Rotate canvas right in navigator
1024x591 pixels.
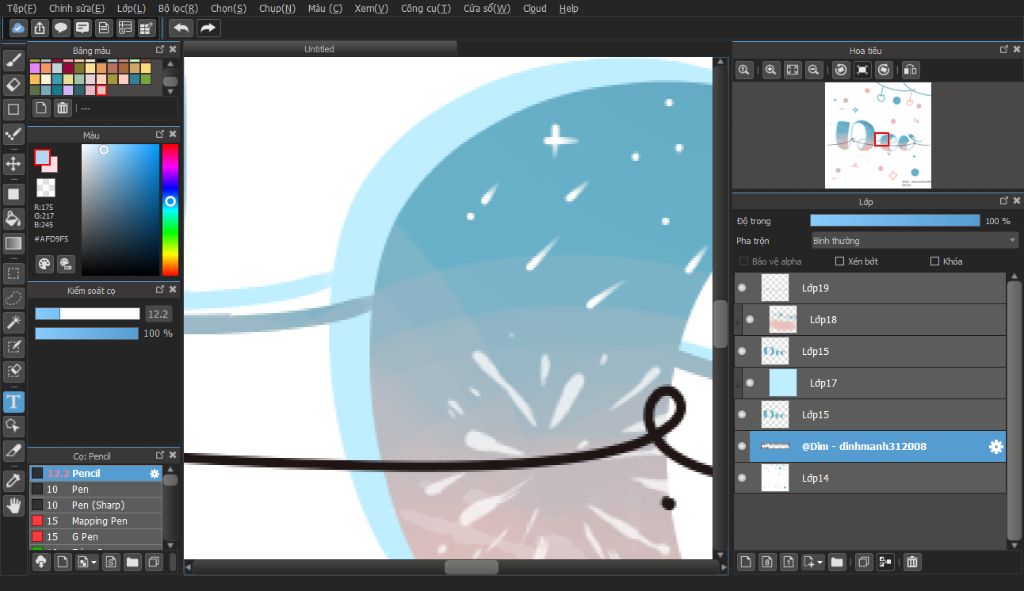click(x=884, y=70)
